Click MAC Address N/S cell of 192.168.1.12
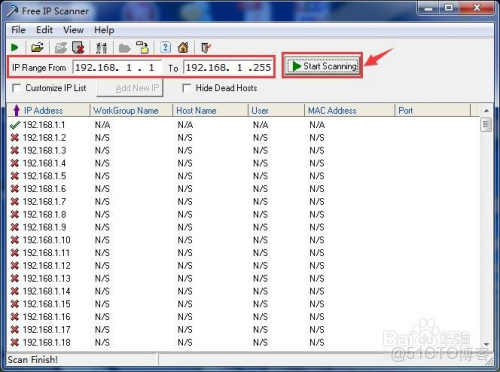The height and width of the screenshot is (372, 500). [317, 266]
